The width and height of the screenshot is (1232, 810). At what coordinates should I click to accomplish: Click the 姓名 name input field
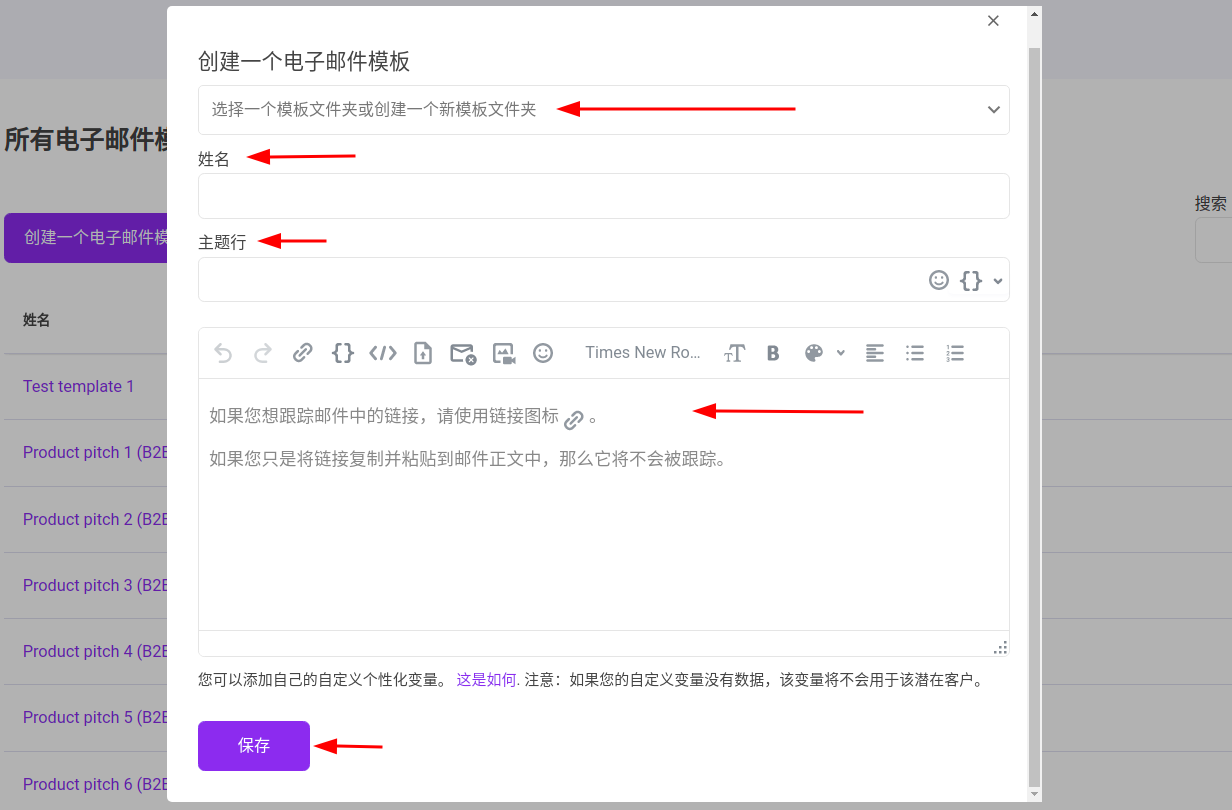point(604,196)
